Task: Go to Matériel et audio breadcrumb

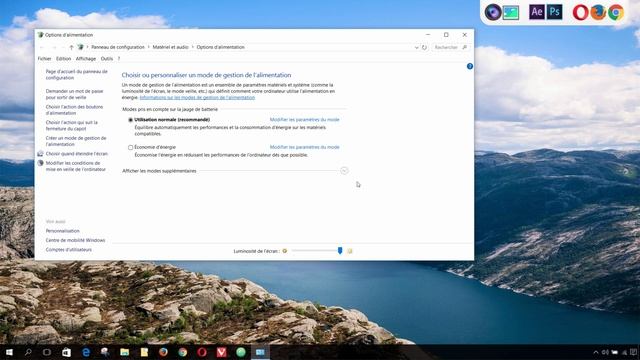Action: (x=171, y=47)
